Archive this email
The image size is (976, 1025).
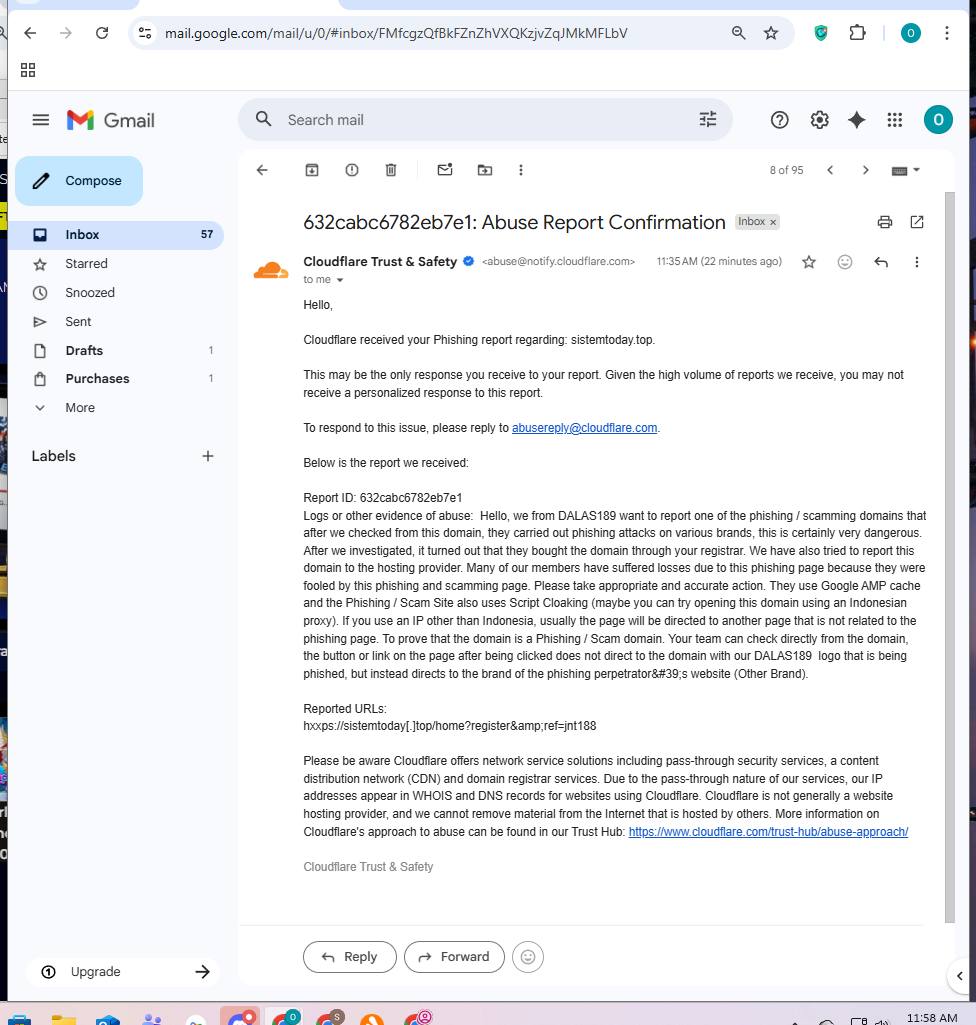click(x=312, y=170)
